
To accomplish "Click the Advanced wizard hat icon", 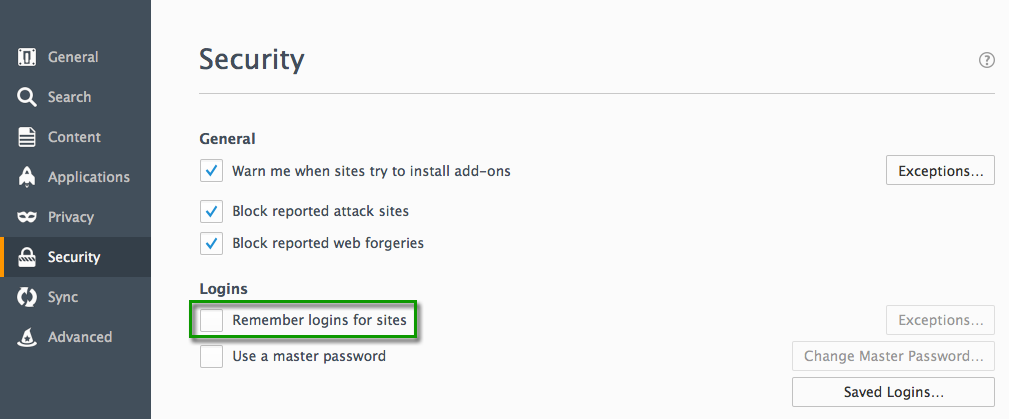I will point(27,337).
